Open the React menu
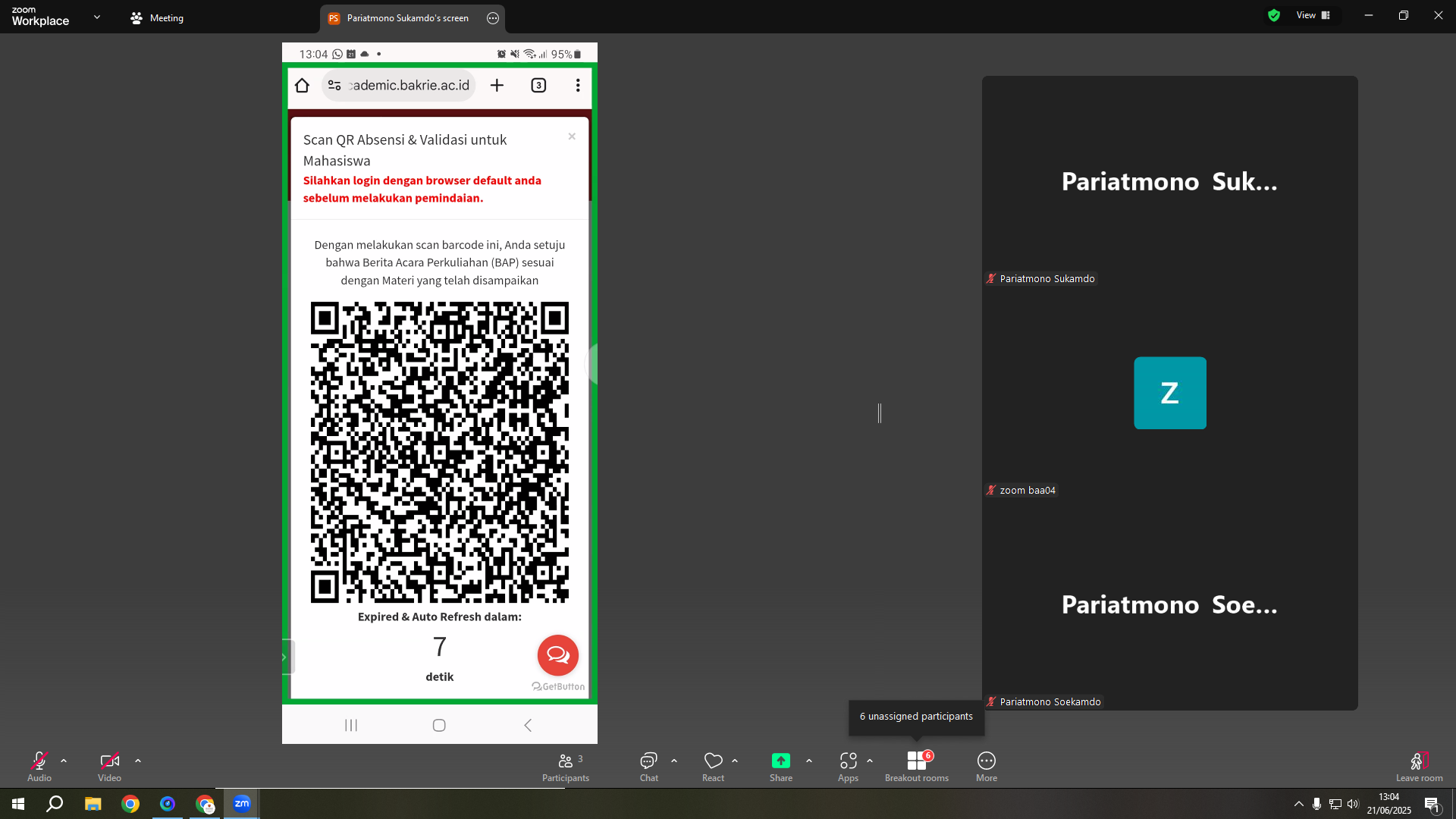The image size is (1456, 819). point(714,766)
